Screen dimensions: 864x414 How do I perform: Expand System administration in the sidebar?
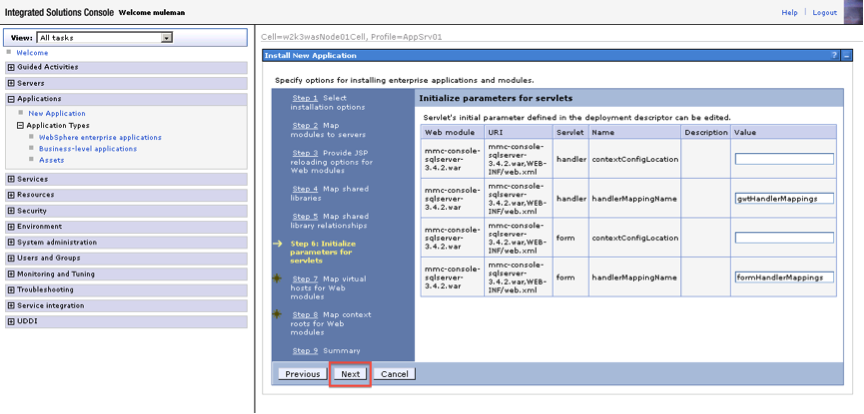click(x=11, y=242)
